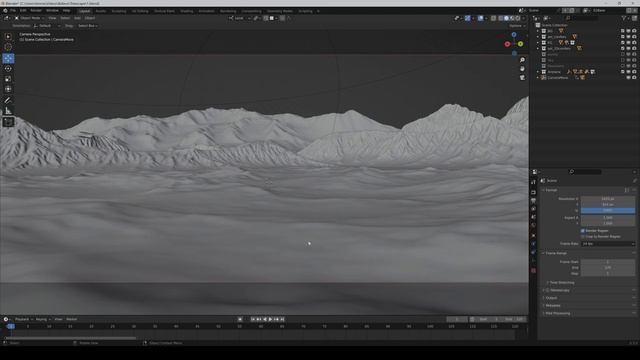
Task: Open the Edit menu
Action: [23, 11]
